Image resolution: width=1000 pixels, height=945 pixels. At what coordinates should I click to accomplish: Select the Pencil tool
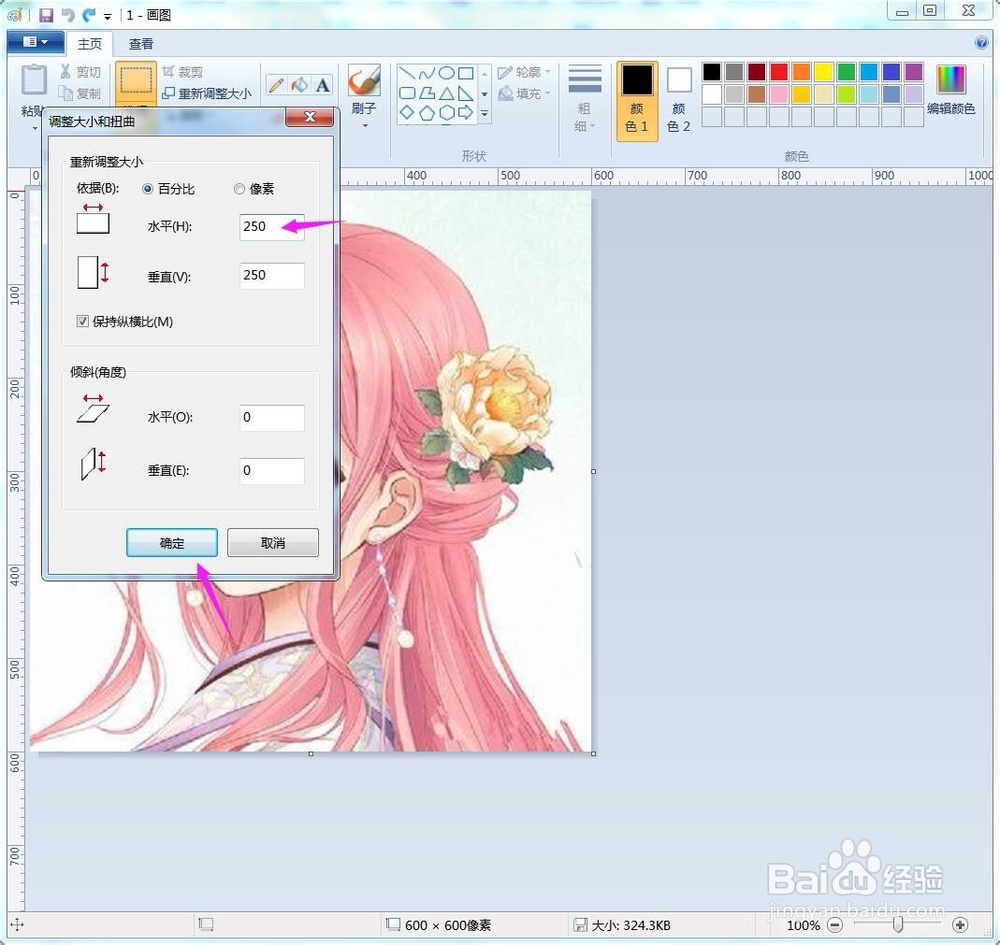(x=276, y=85)
